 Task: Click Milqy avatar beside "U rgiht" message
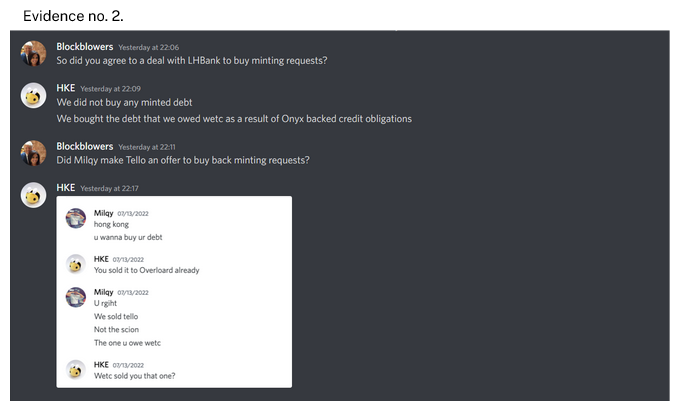pos(75,297)
